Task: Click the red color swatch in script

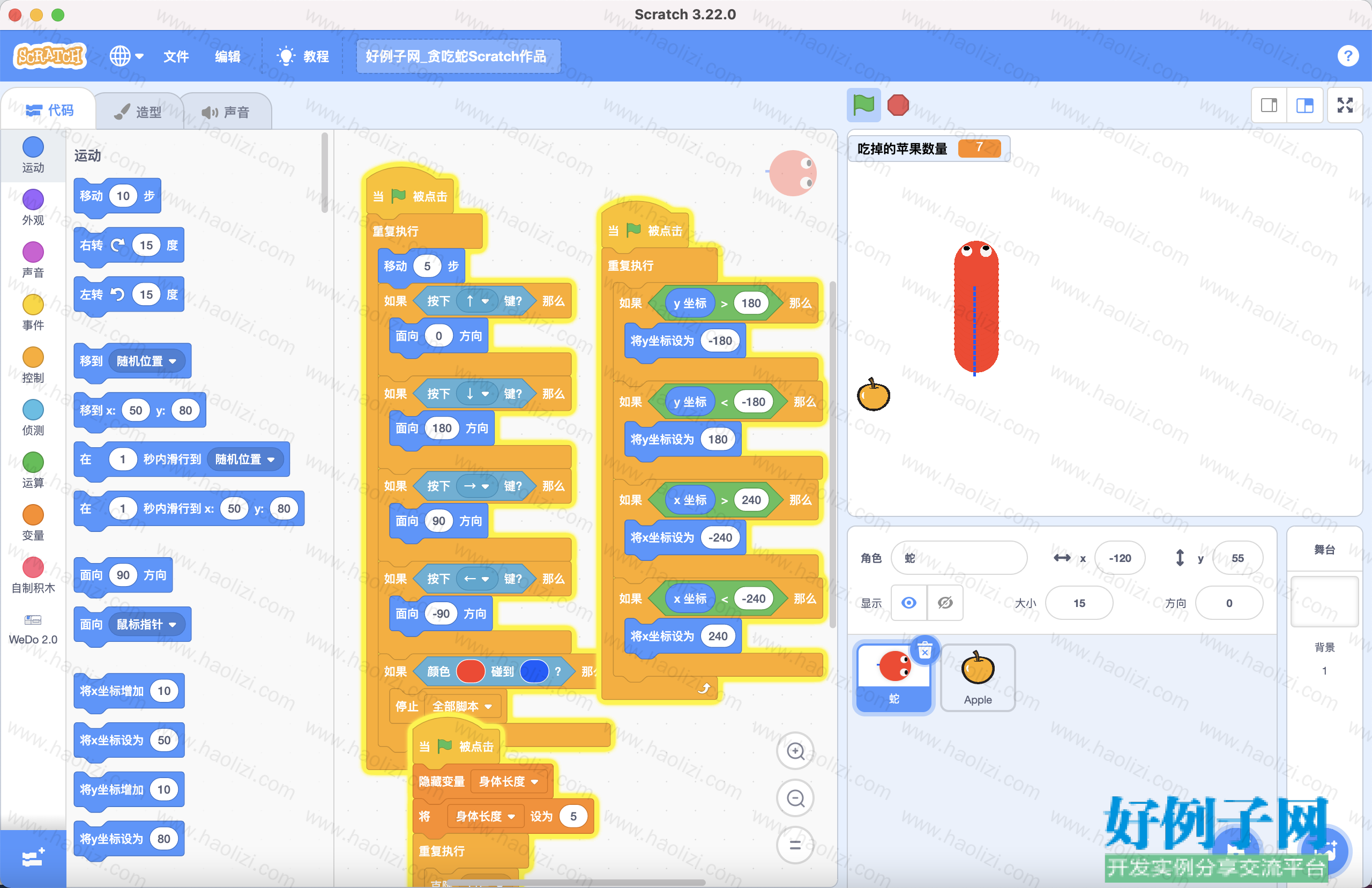Action: 470,671
